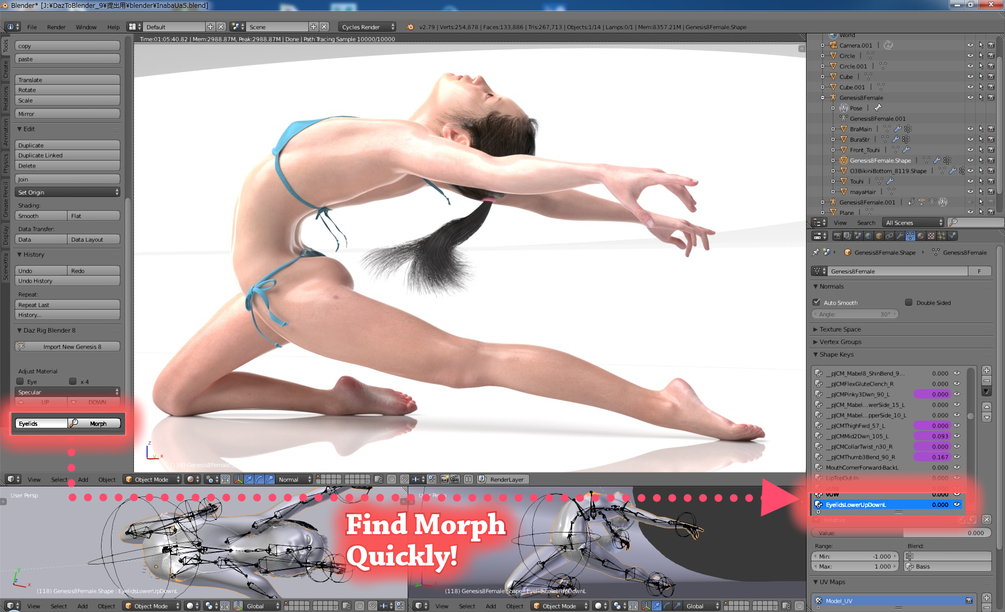This screenshot has height=612, width=1005.
Task: Open the All Scenes outliner filter
Action: point(913,222)
